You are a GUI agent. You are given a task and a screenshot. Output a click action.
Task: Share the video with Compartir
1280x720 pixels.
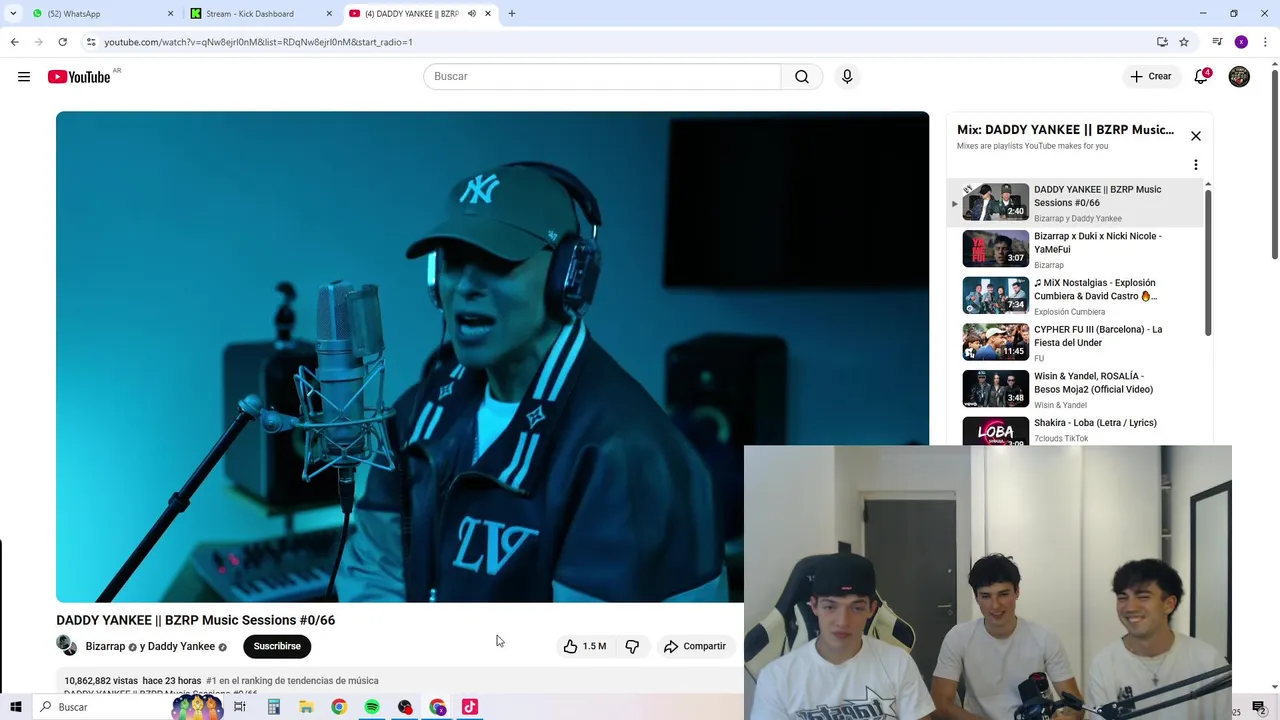point(695,646)
